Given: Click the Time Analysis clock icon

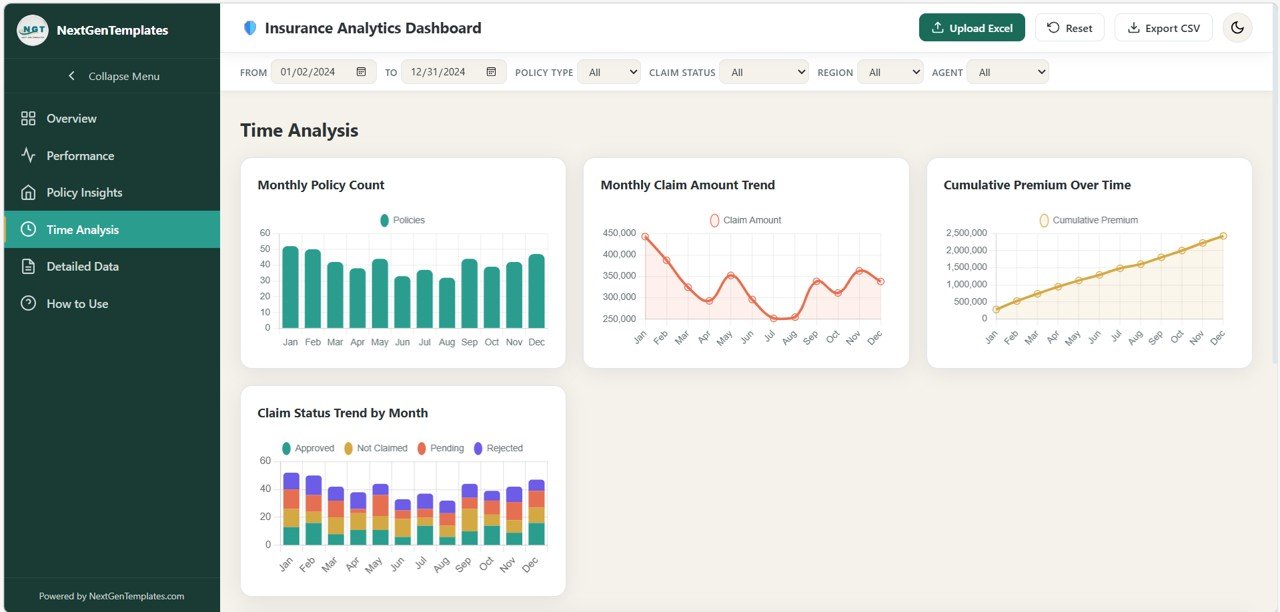Looking at the screenshot, I should click(x=30, y=229).
